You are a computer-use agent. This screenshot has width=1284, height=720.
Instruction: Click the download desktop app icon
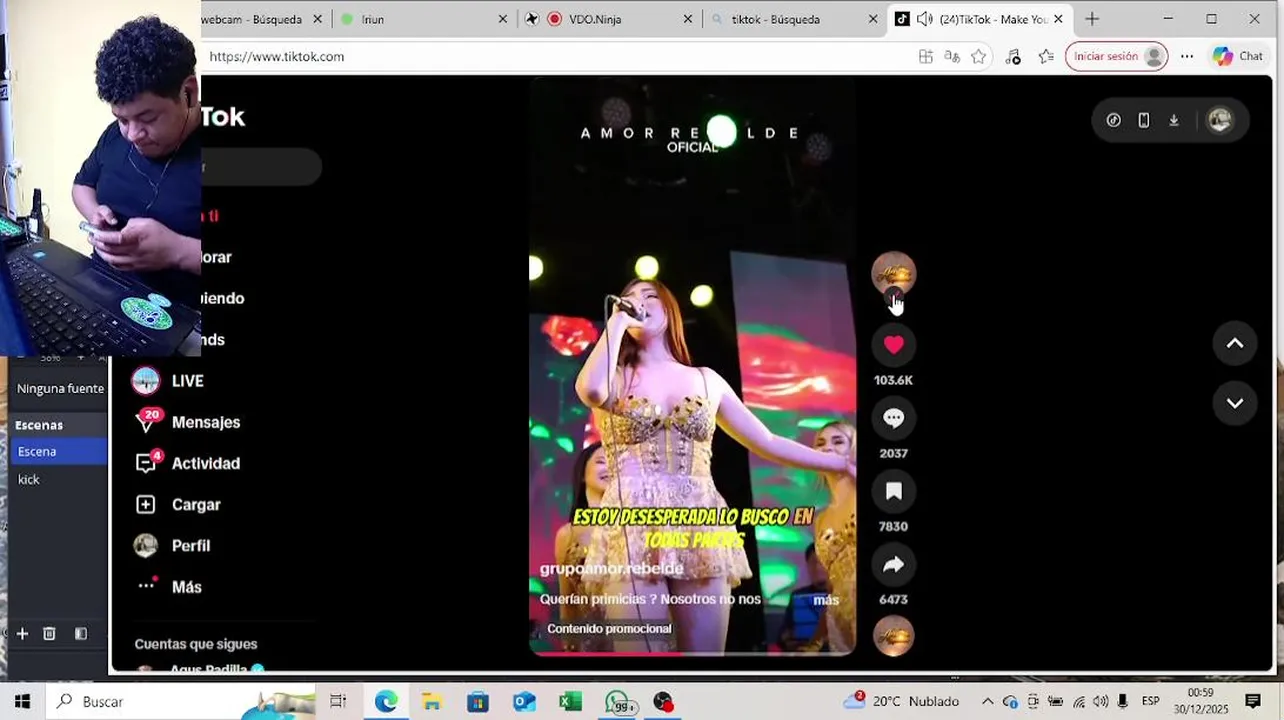(x=1174, y=120)
